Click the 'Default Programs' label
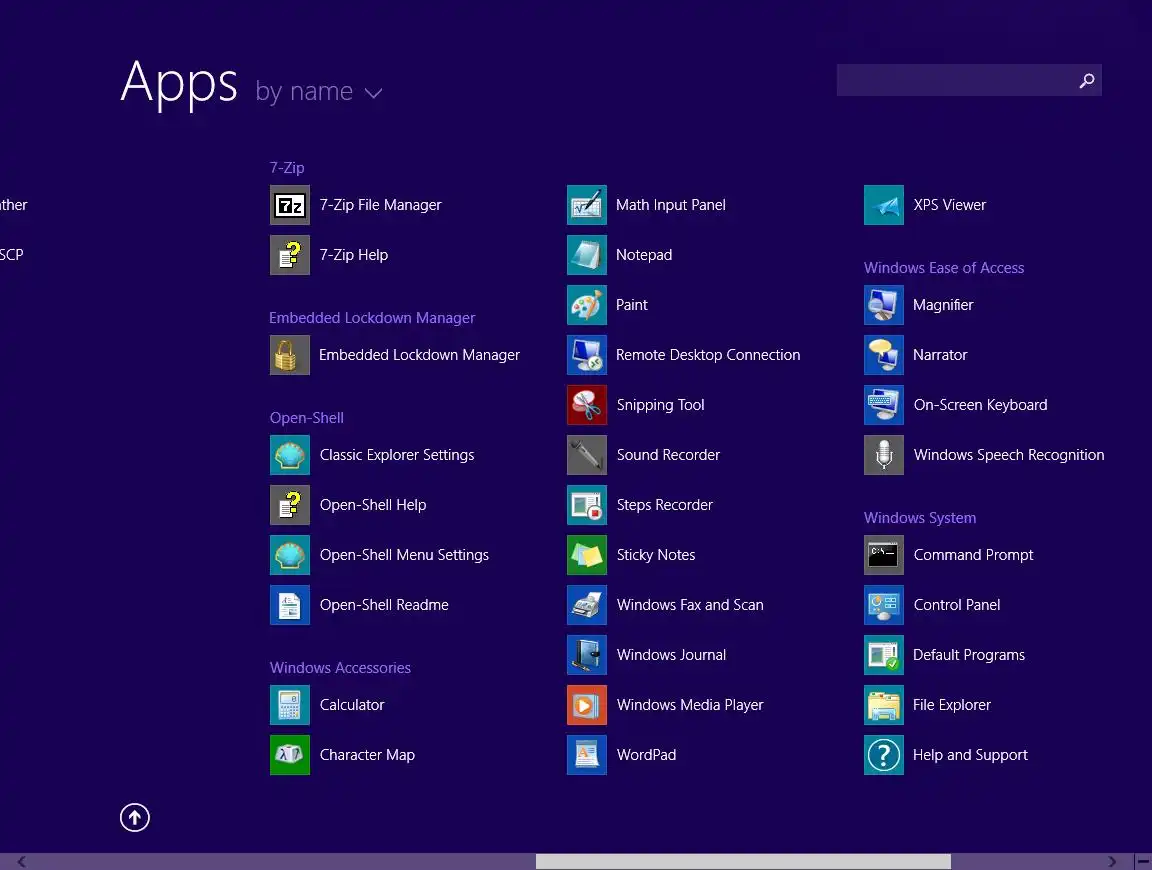This screenshot has width=1152, height=870. point(968,655)
